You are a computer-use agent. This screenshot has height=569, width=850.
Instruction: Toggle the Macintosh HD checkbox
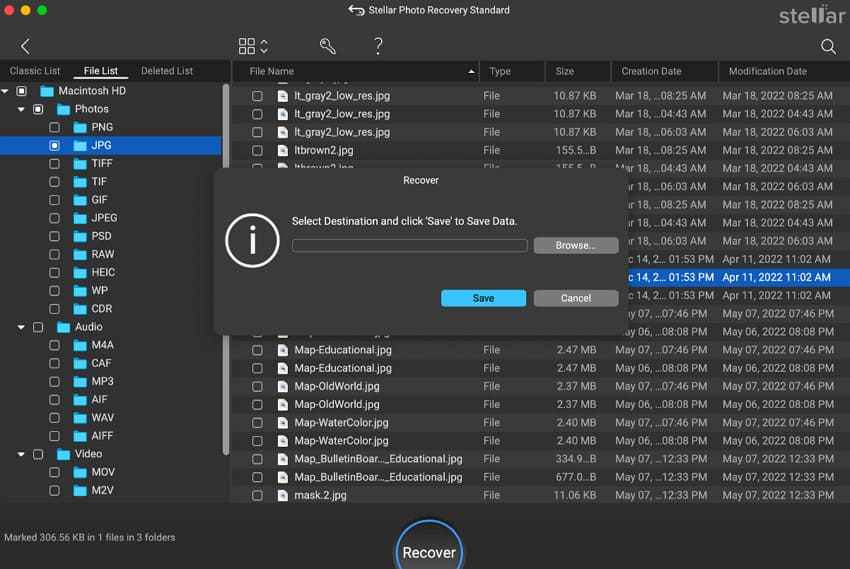21,91
